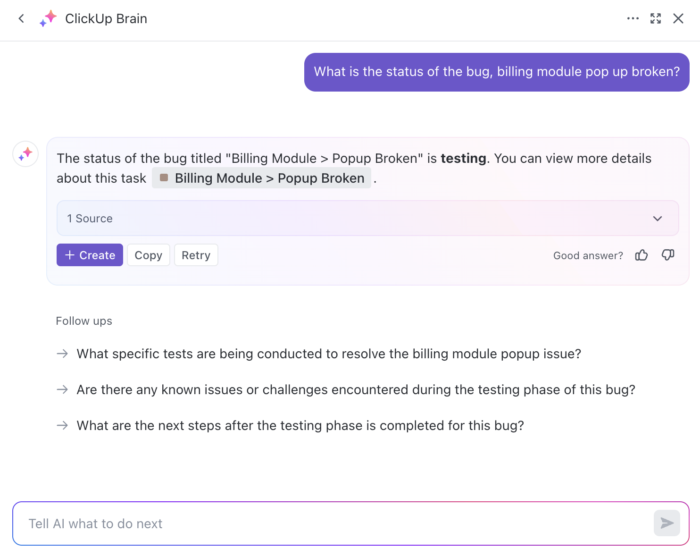
Task: Choose follow-up about next steps after testing
Action: [x=300, y=425]
